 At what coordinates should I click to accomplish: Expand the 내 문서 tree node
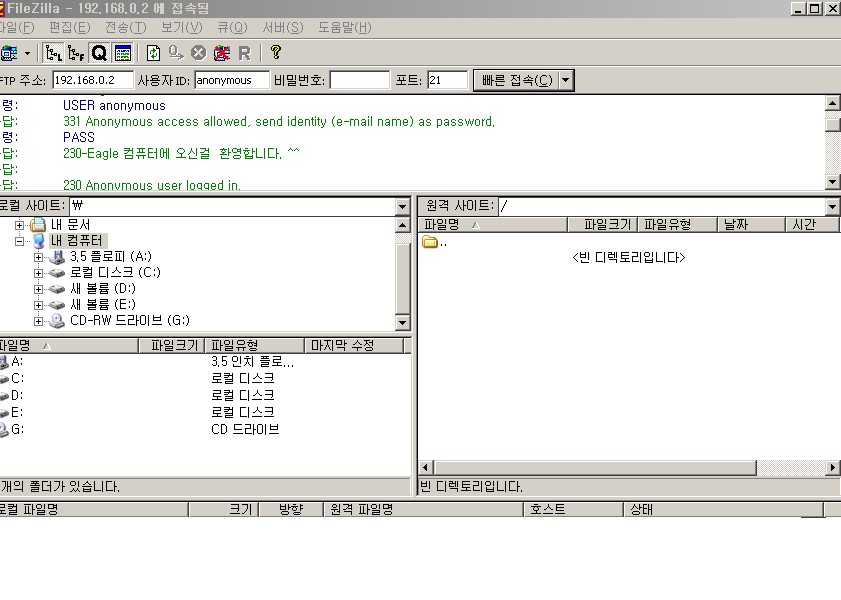pos(20,225)
